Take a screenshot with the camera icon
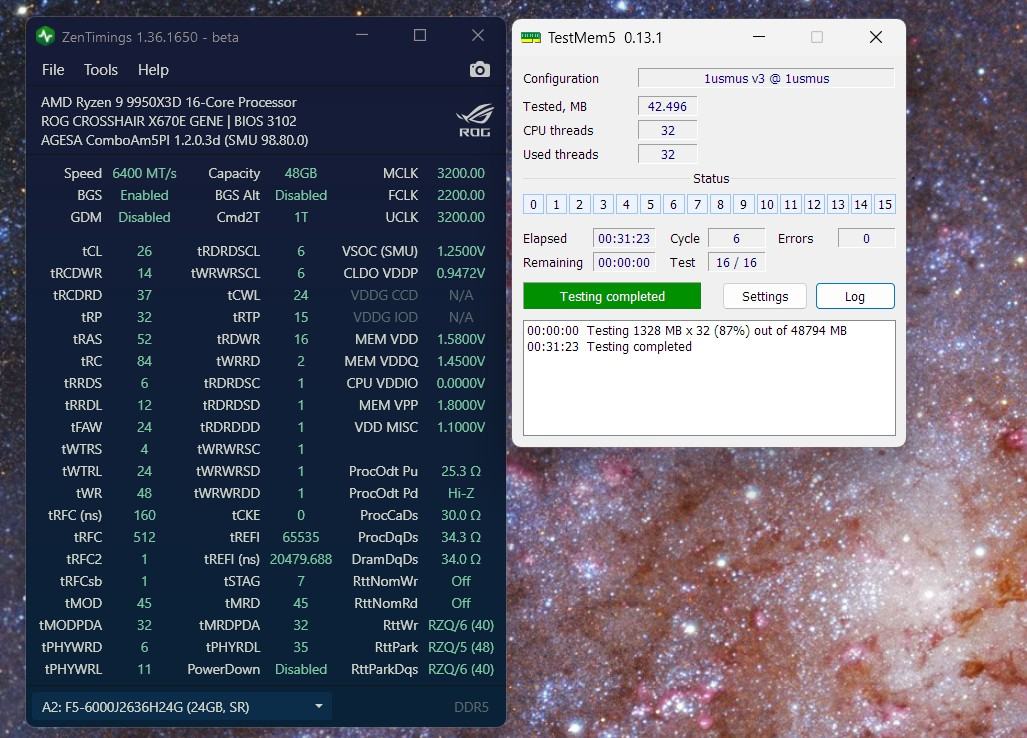1027x738 pixels. [479, 69]
